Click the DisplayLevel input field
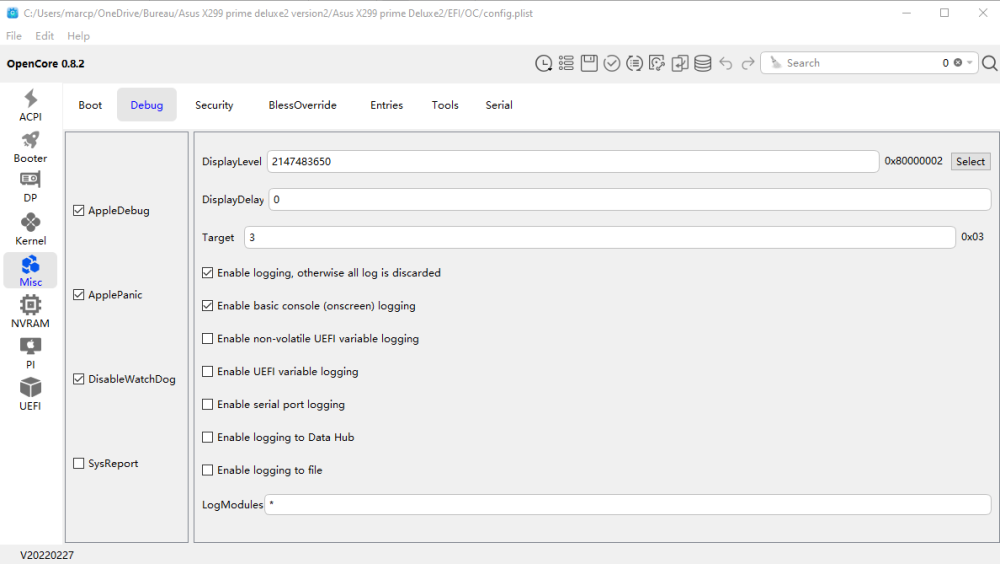 click(573, 161)
